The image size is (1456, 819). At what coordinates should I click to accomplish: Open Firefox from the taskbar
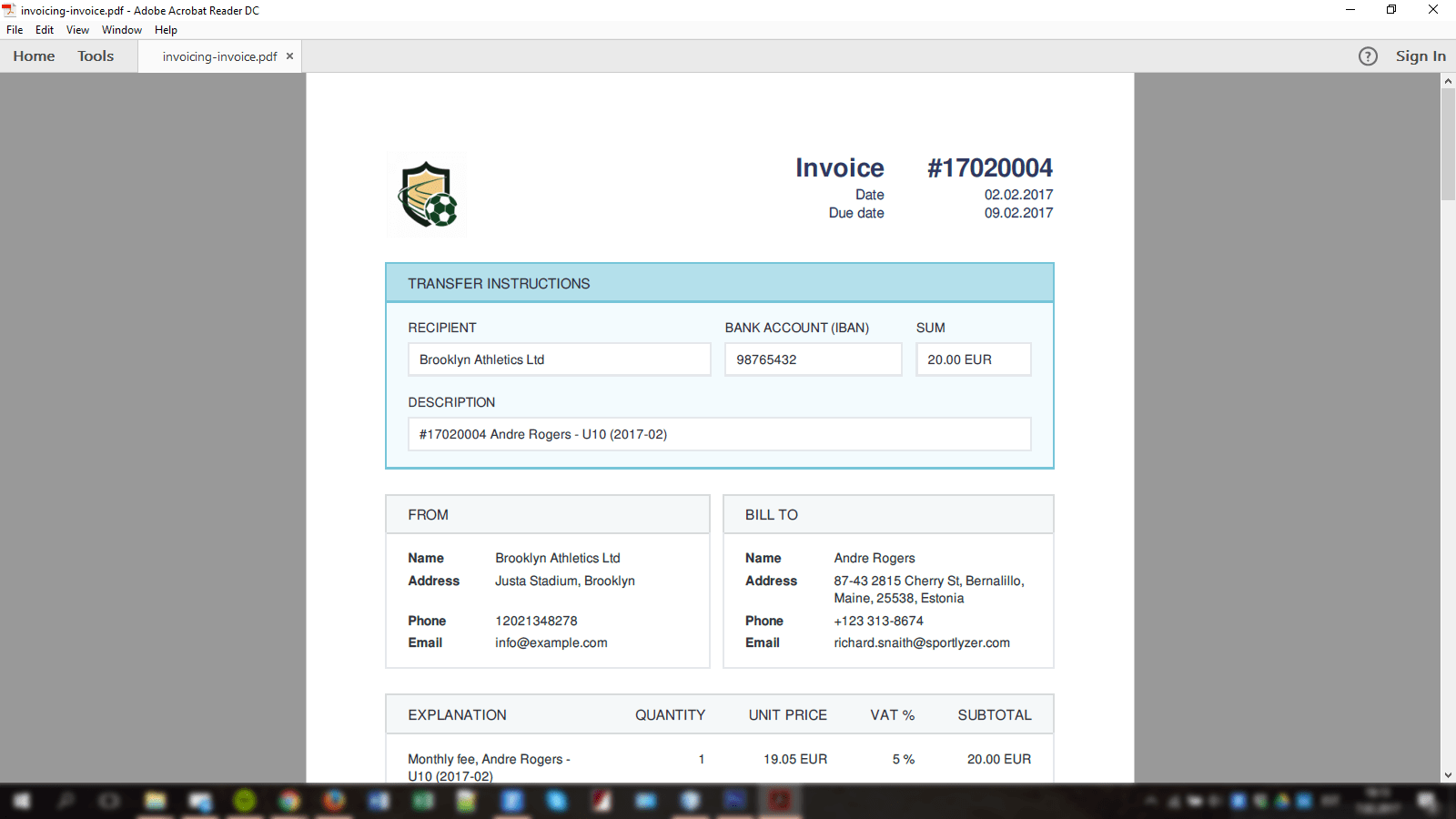pos(334,801)
